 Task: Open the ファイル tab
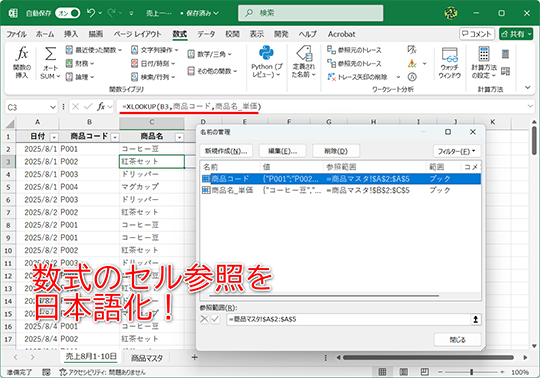click(x=17, y=34)
